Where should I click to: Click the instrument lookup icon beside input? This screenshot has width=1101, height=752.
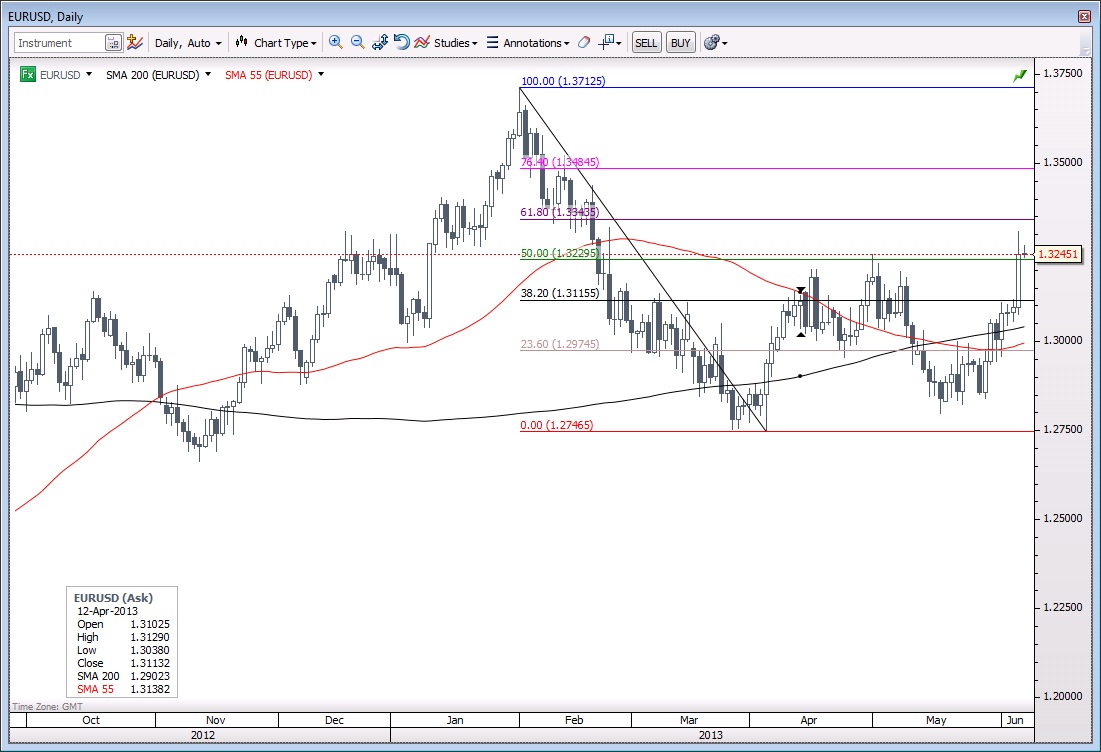[x=113, y=43]
